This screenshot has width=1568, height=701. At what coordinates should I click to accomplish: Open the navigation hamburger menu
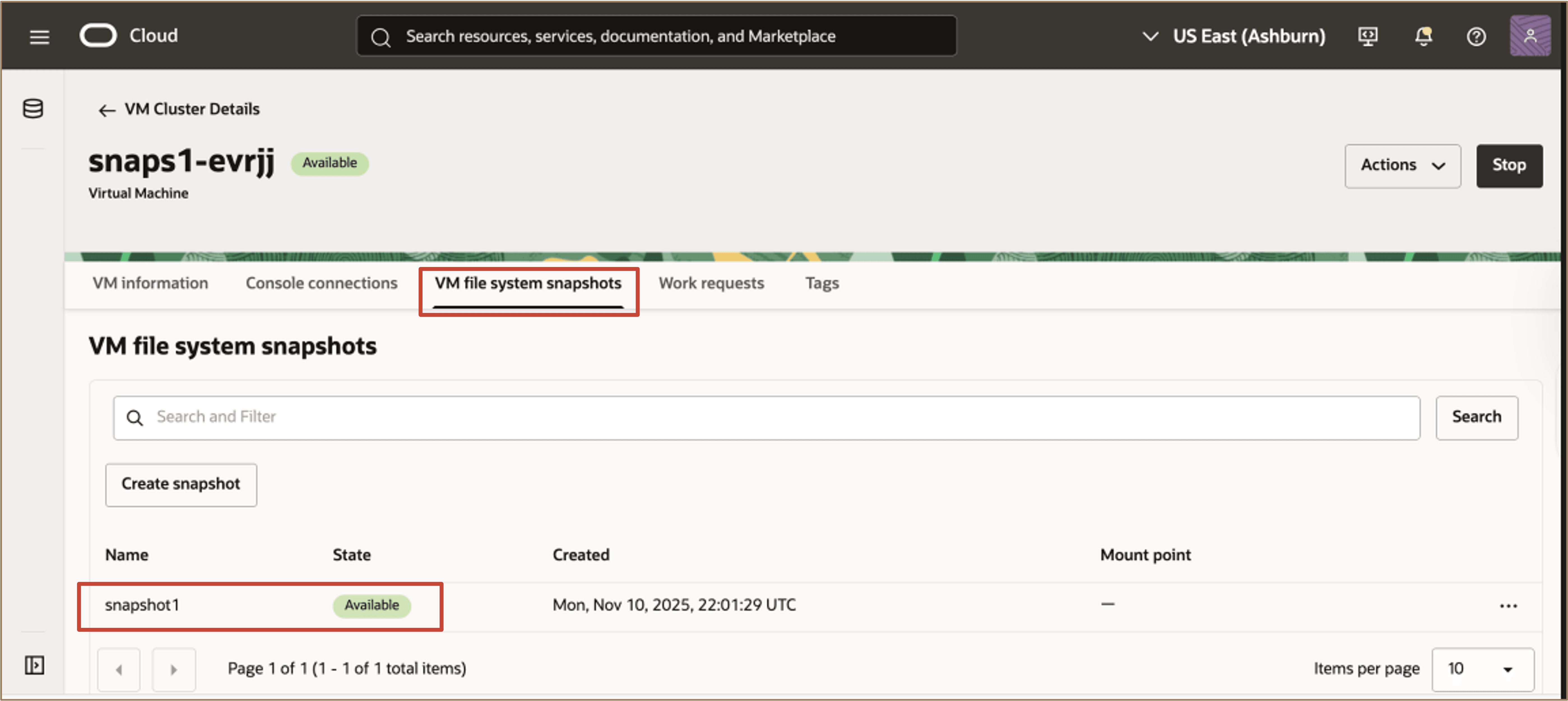click(x=38, y=36)
